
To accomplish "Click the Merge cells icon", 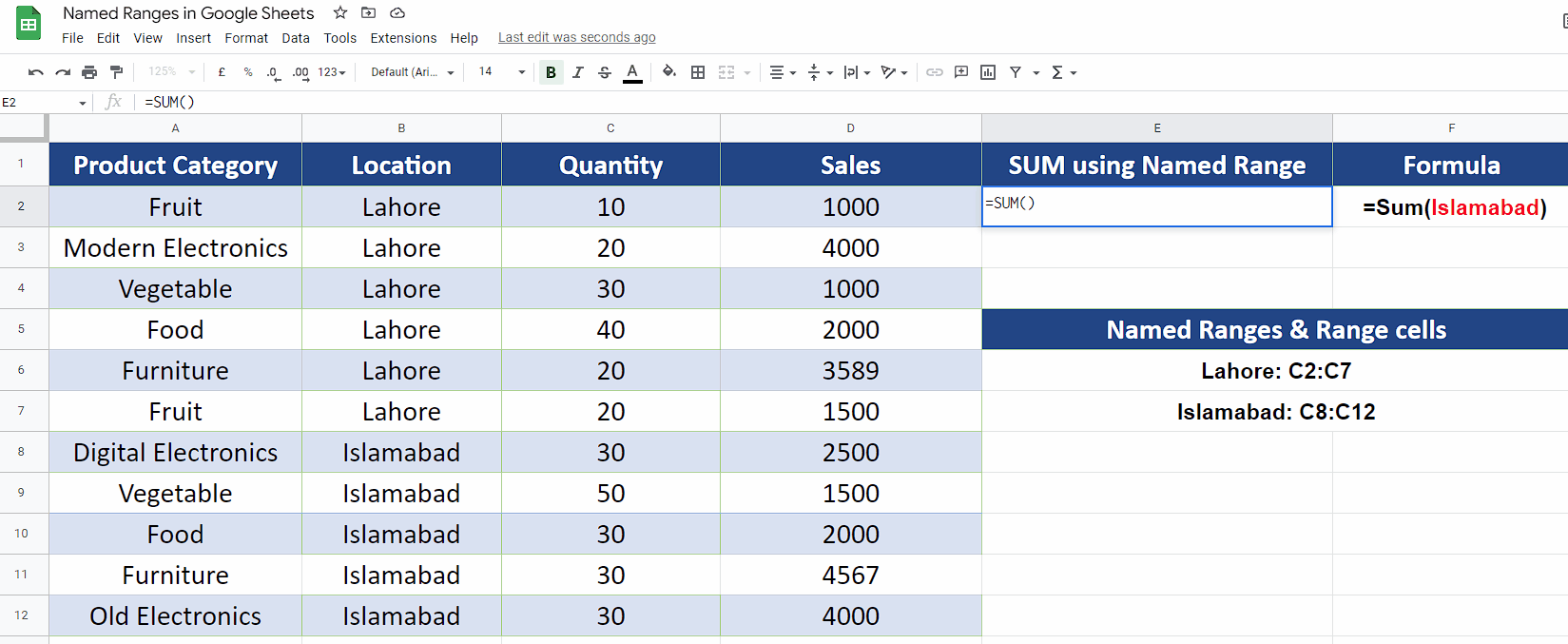I will pyautogui.click(x=726, y=72).
